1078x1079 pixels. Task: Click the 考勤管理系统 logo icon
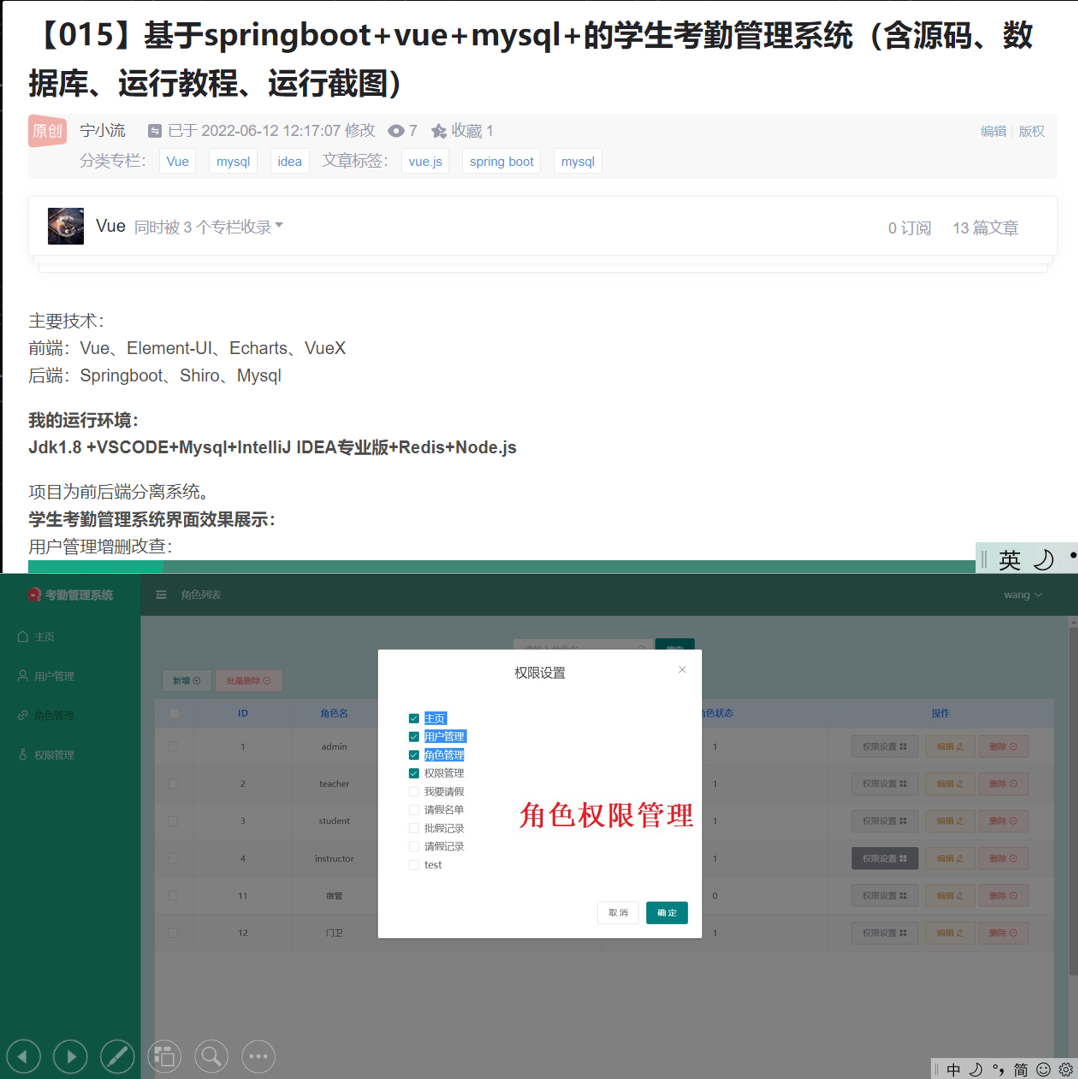[x=33, y=596]
